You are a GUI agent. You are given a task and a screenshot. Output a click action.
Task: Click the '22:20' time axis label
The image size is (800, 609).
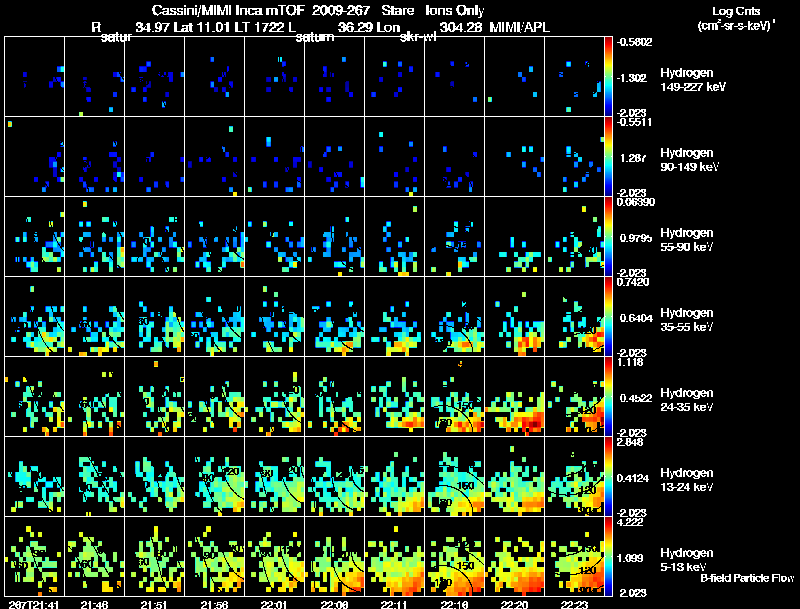click(514, 604)
